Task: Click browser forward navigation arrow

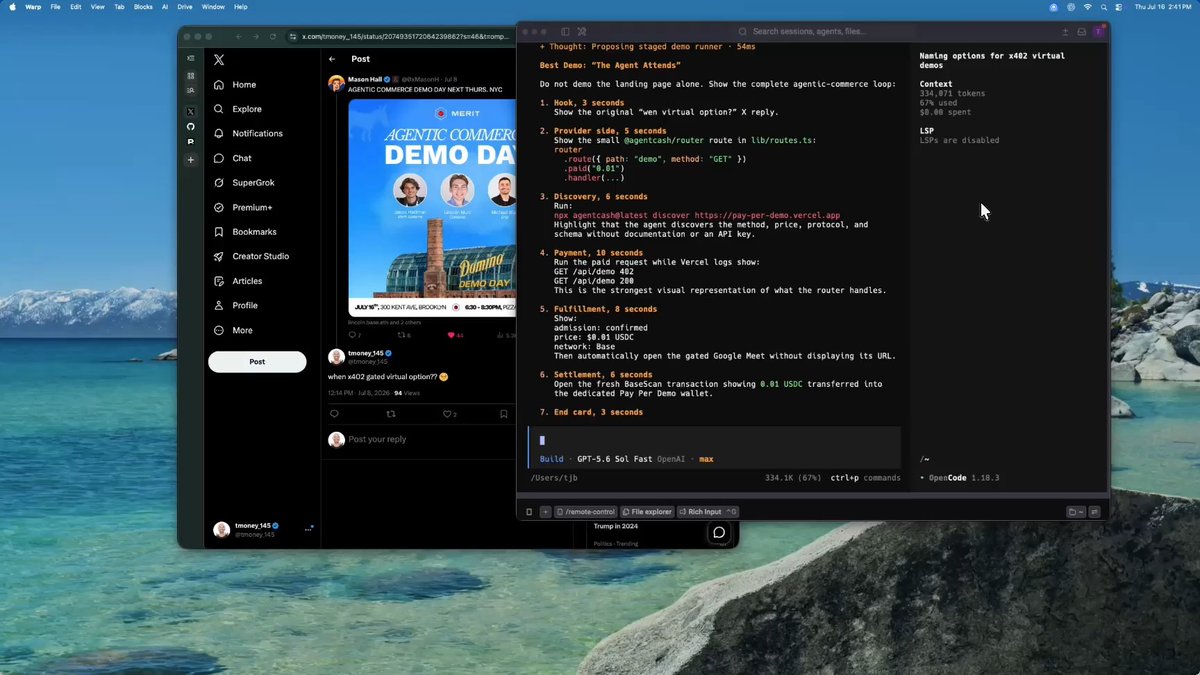Action: (256, 36)
